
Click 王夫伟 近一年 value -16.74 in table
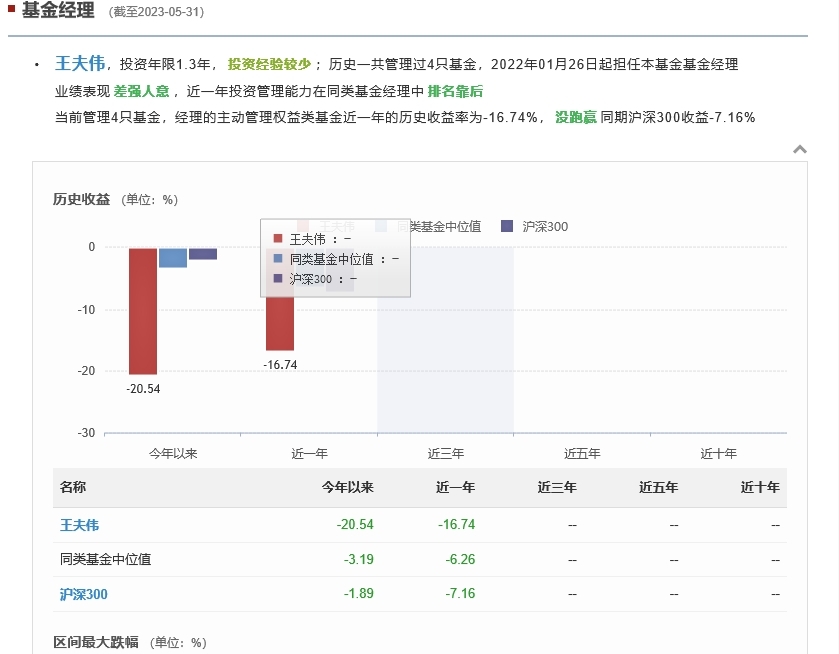click(x=456, y=524)
